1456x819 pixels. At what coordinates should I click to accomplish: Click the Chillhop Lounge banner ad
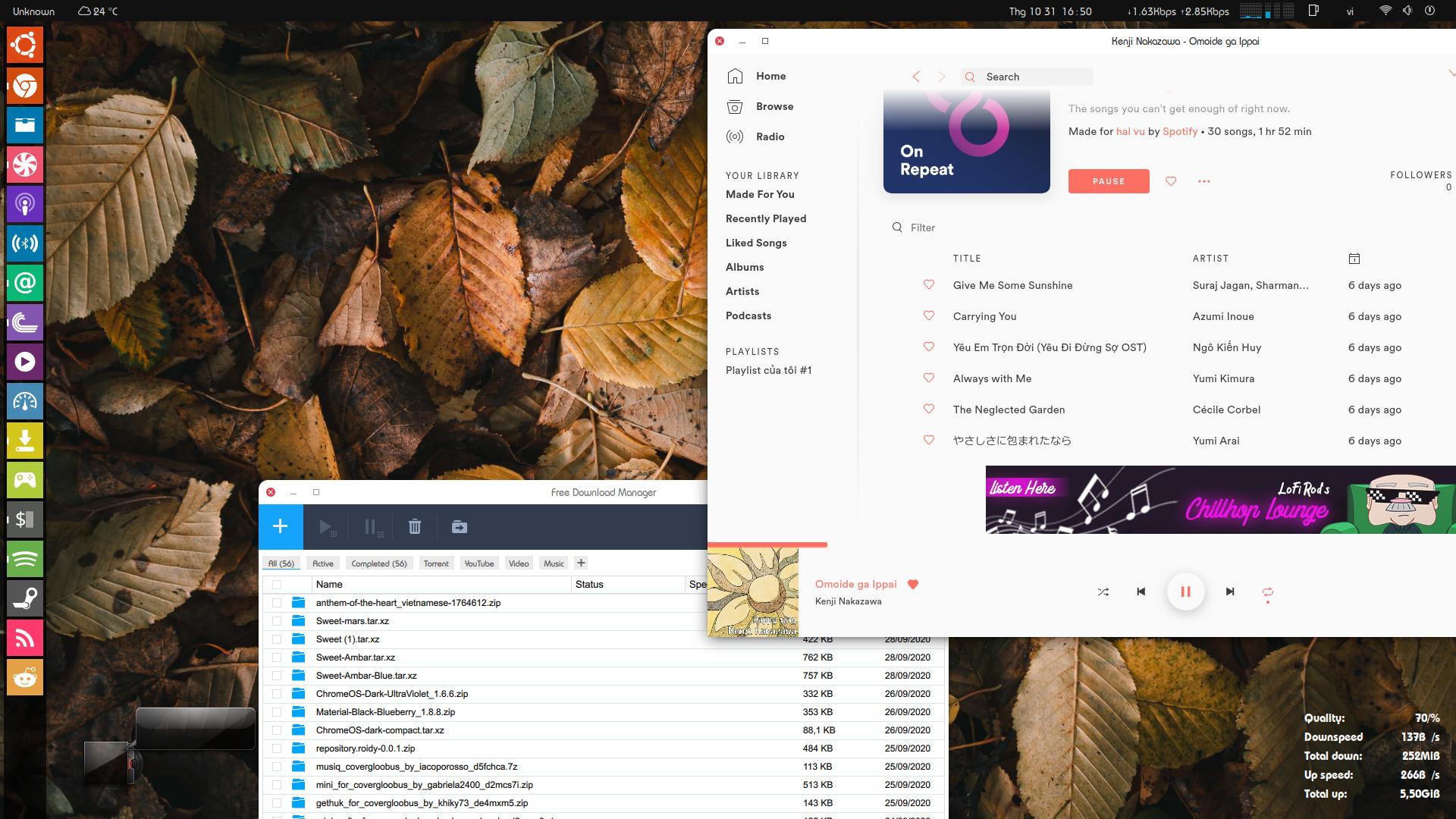point(1221,500)
